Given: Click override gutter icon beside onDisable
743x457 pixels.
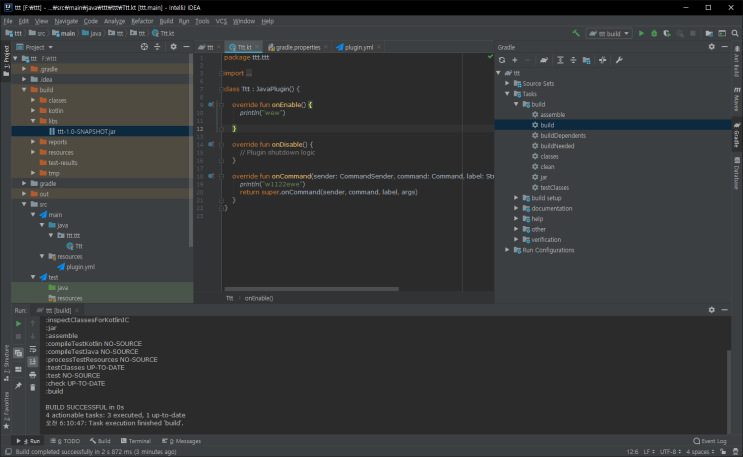Looking at the screenshot, I should pos(211,144).
